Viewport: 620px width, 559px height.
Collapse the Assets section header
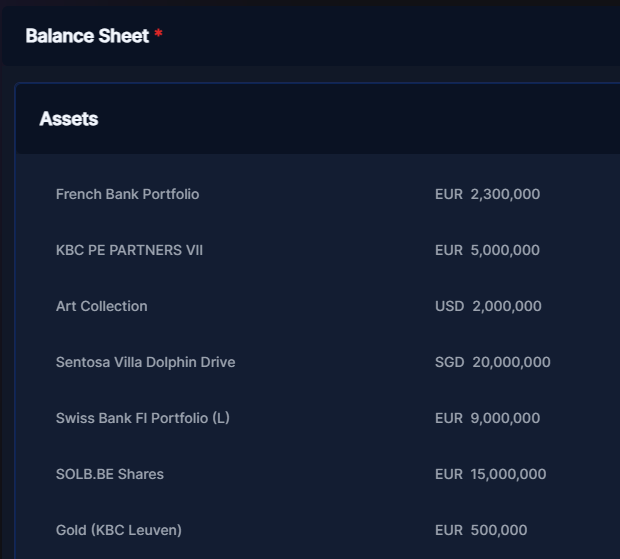click(x=318, y=119)
